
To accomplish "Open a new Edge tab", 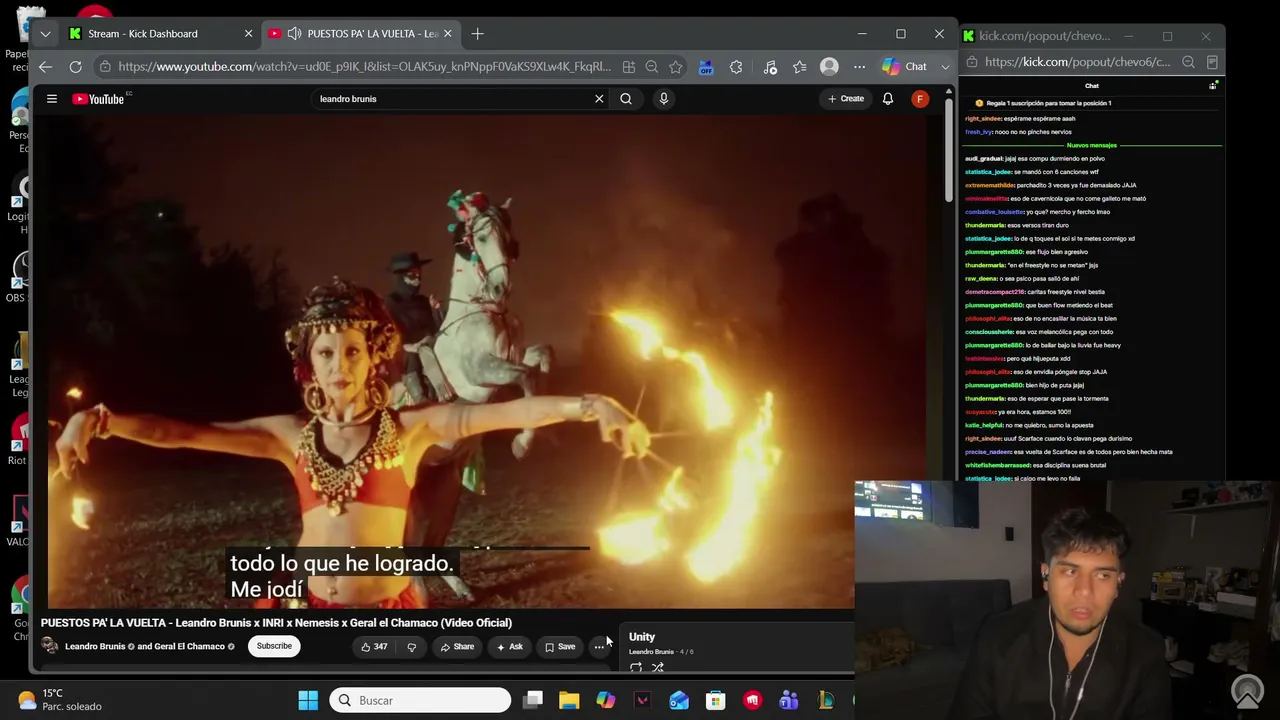I will click(x=477, y=34).
